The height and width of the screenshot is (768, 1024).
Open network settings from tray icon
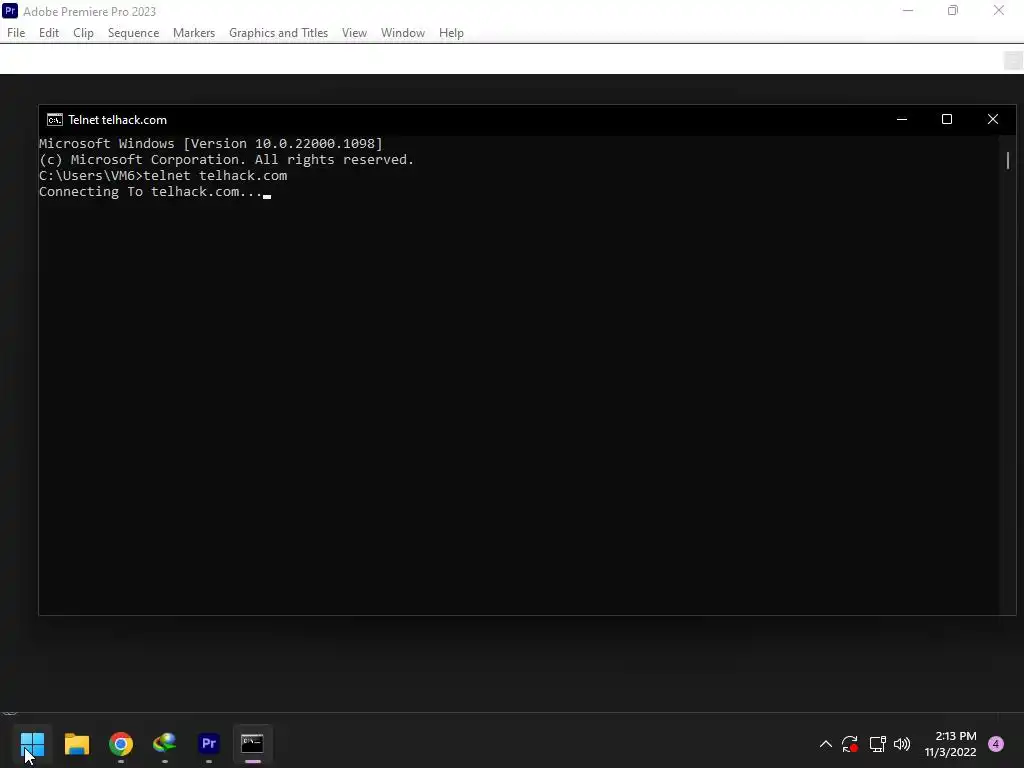pos(877,744)
